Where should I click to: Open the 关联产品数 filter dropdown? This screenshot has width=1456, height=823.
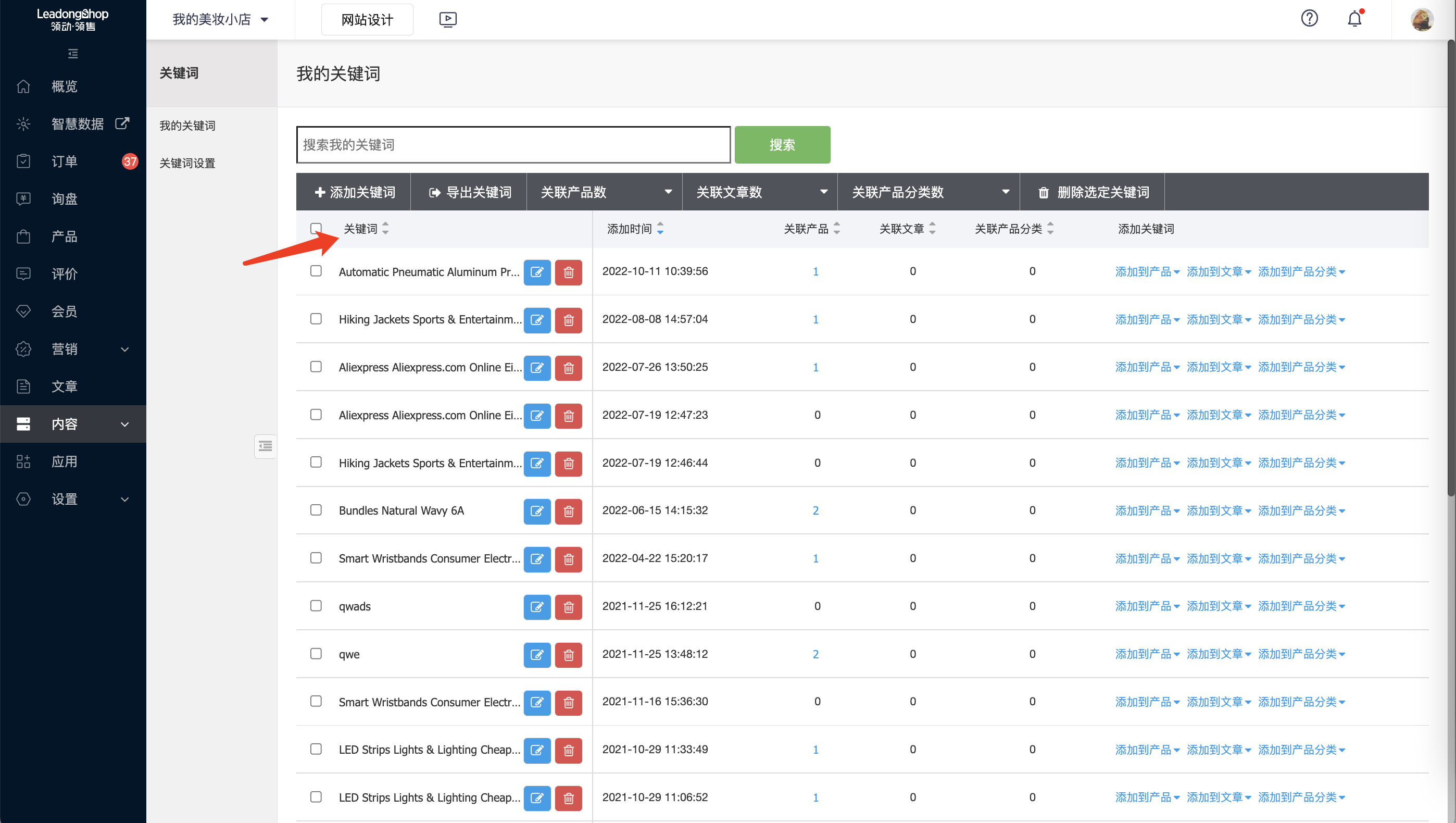pyautogui.click(x=604, y=192)
